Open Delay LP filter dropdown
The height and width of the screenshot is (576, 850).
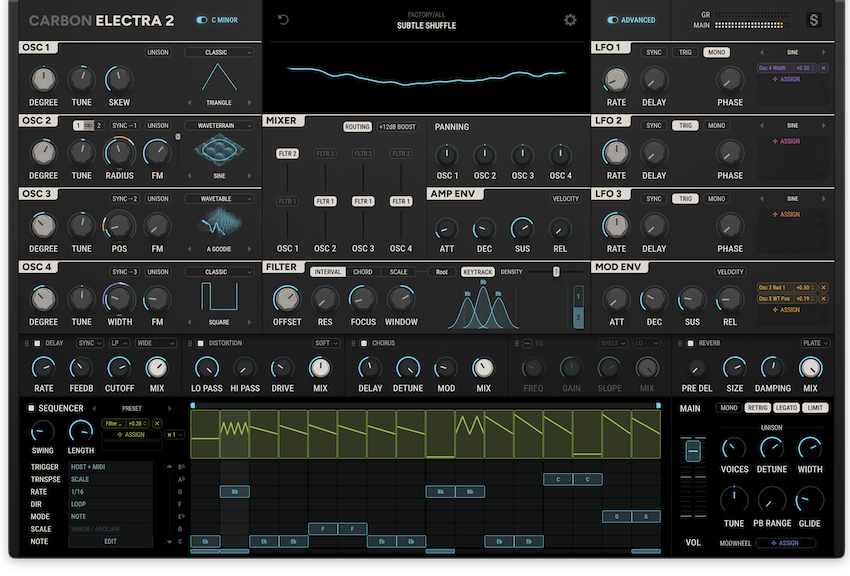tap(118, 343)
